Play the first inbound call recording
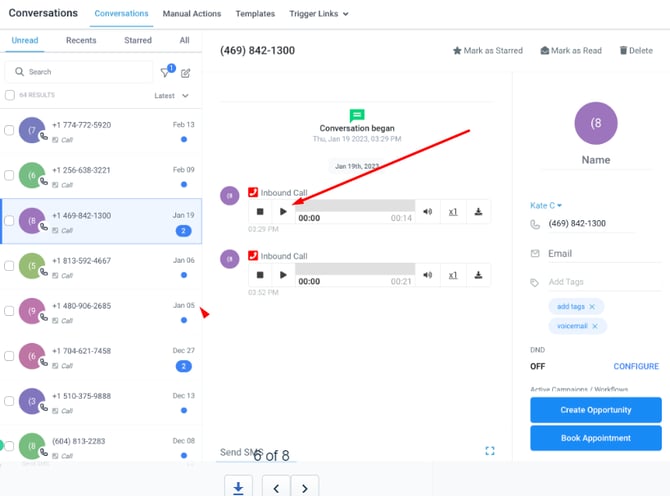670x496 pixels. 283,212
